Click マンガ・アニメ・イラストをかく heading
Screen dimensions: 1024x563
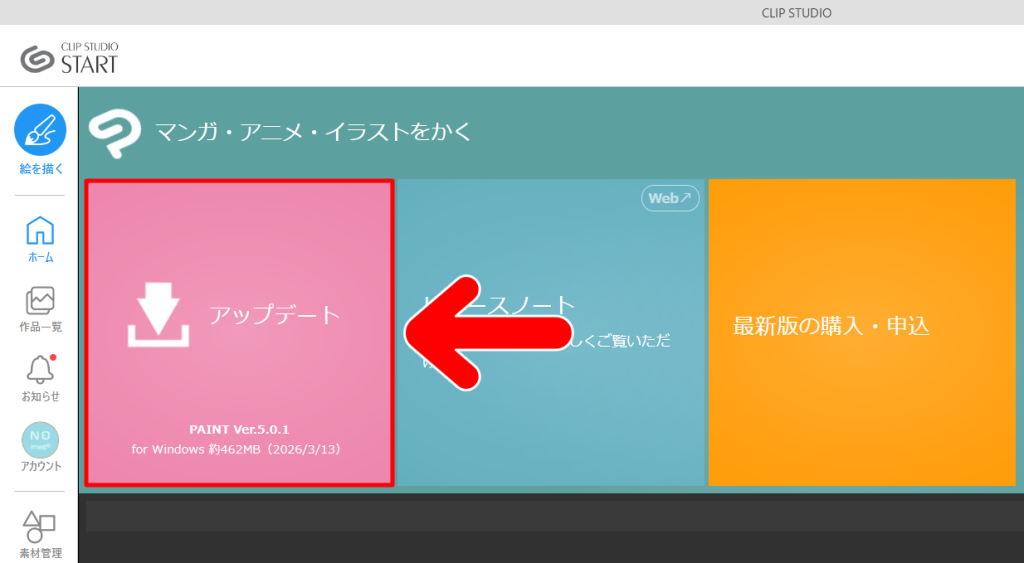(313, 132)
